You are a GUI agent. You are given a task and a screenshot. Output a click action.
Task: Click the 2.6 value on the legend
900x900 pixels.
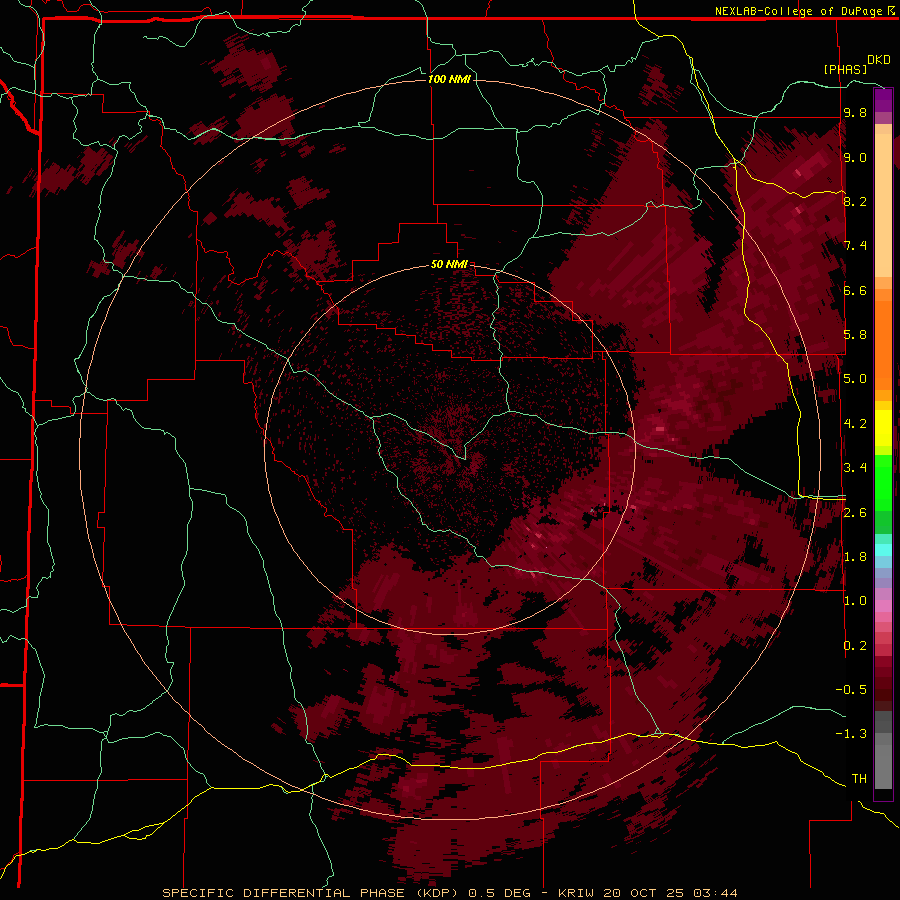855,513
